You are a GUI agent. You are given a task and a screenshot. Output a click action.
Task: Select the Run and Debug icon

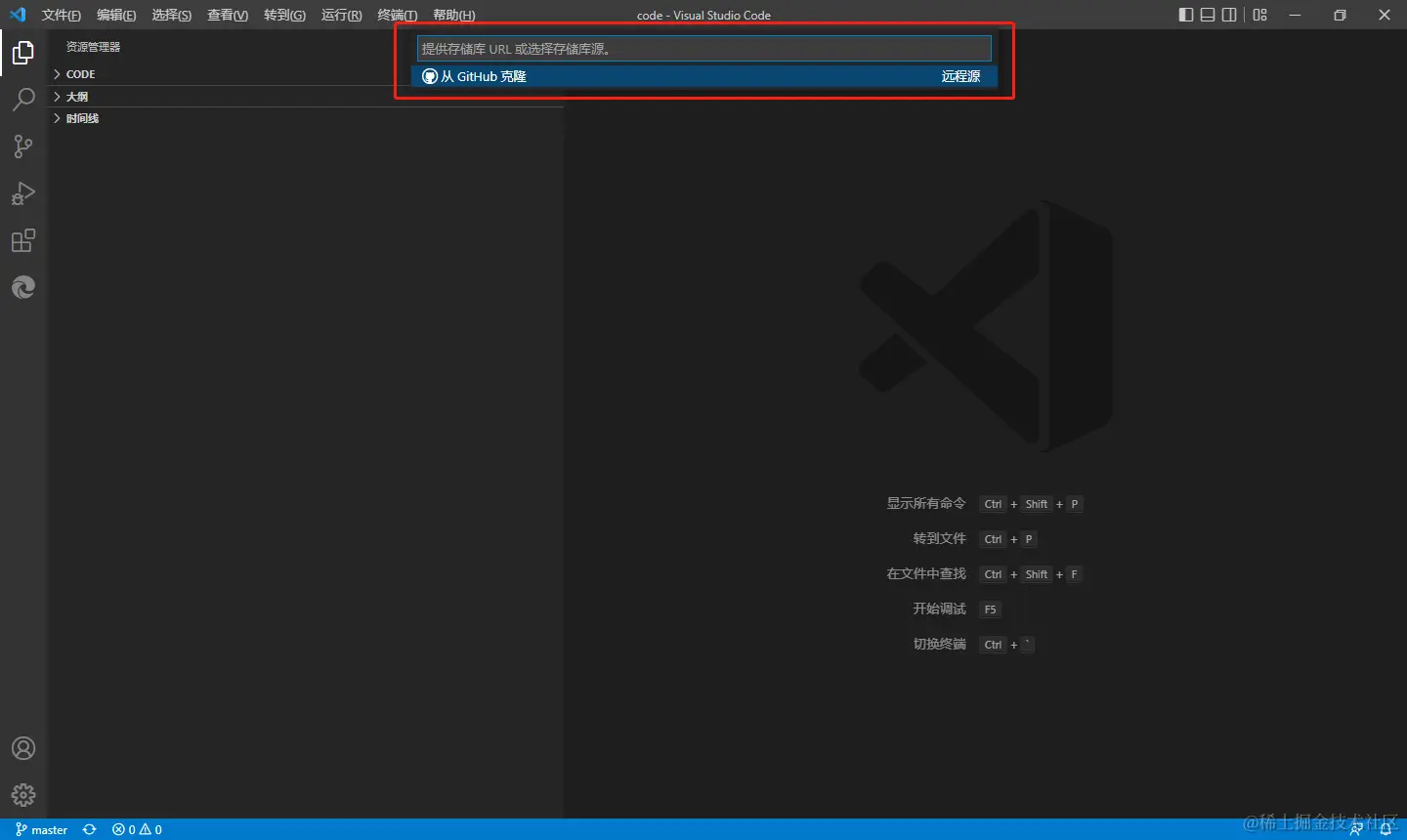click(x=23, y=193)
